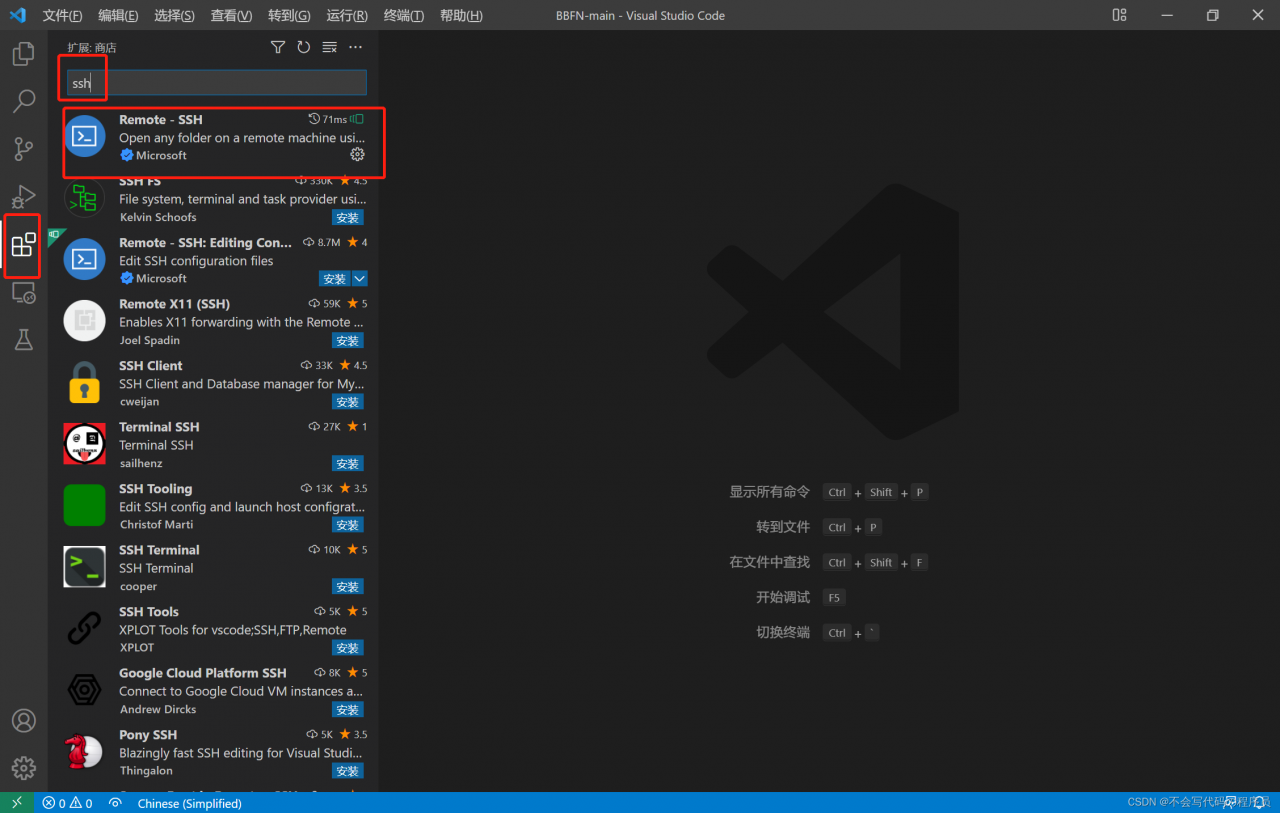The height and width of the screenshot is (813, 1280).
Task: Install the Terminal SSH extension
Action: click(348, 464)
